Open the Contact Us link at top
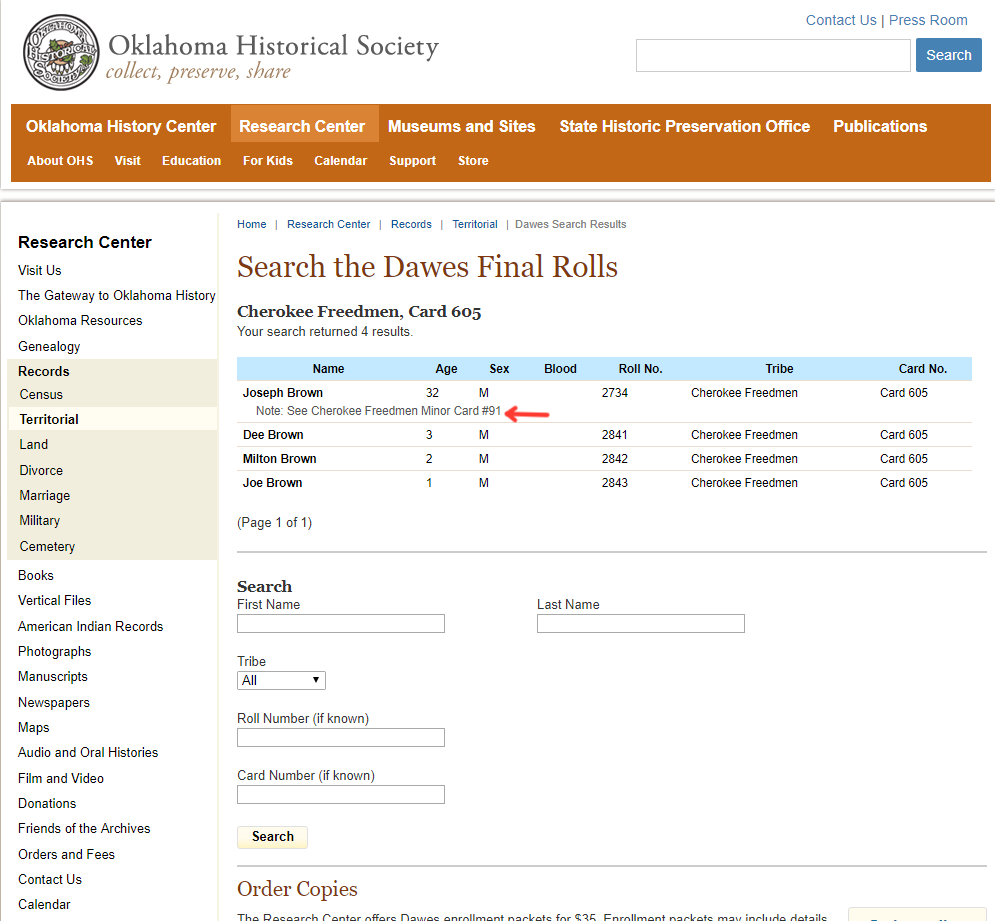 point(840,20)
